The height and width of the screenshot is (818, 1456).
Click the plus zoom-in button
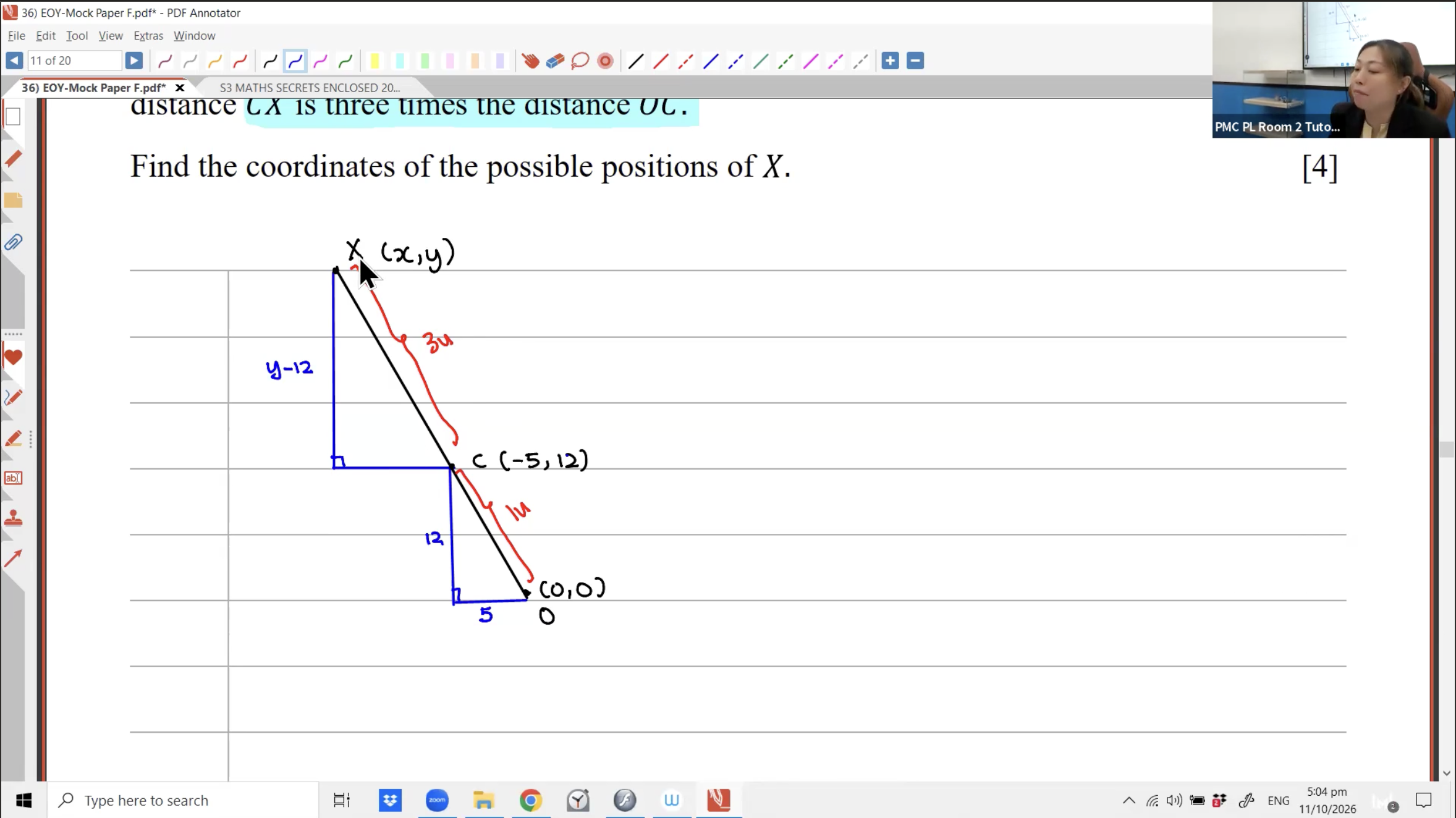point(890,61)
